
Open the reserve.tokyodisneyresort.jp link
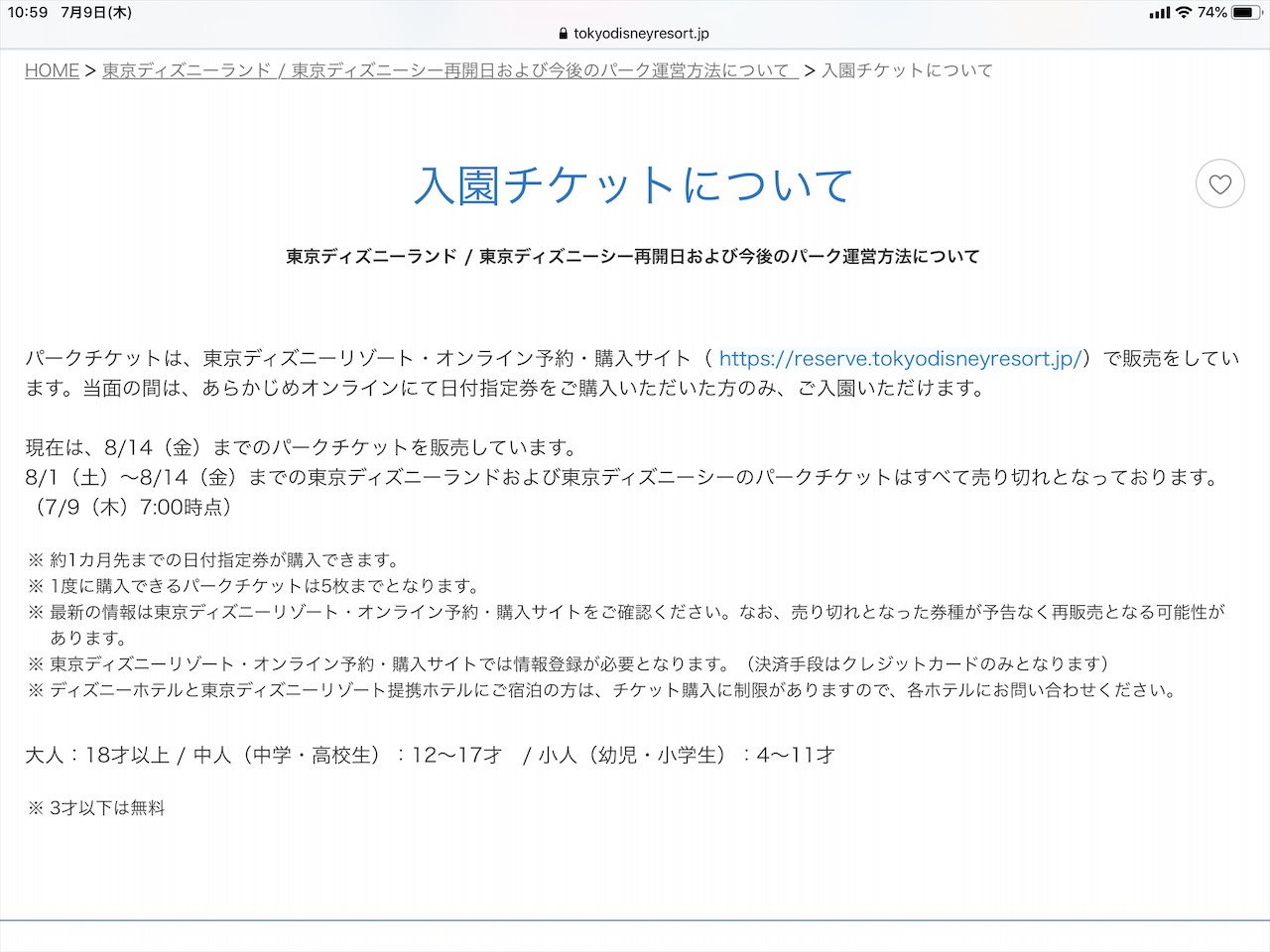900,358
